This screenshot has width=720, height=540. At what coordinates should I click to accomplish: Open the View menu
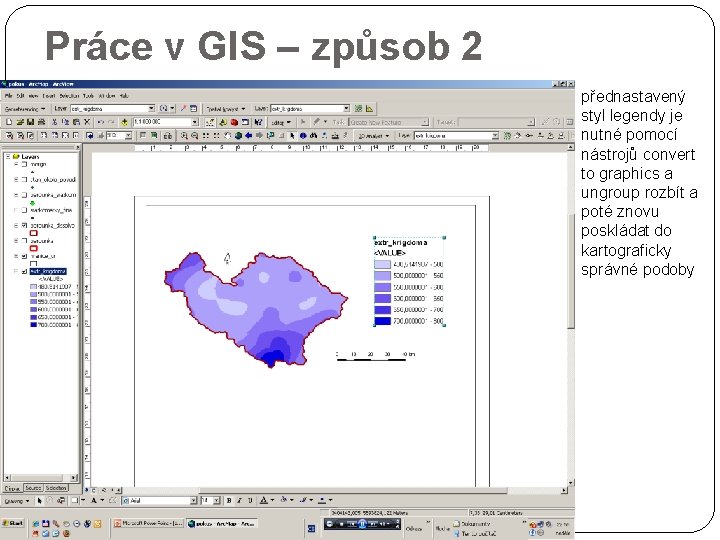point(33,96)
